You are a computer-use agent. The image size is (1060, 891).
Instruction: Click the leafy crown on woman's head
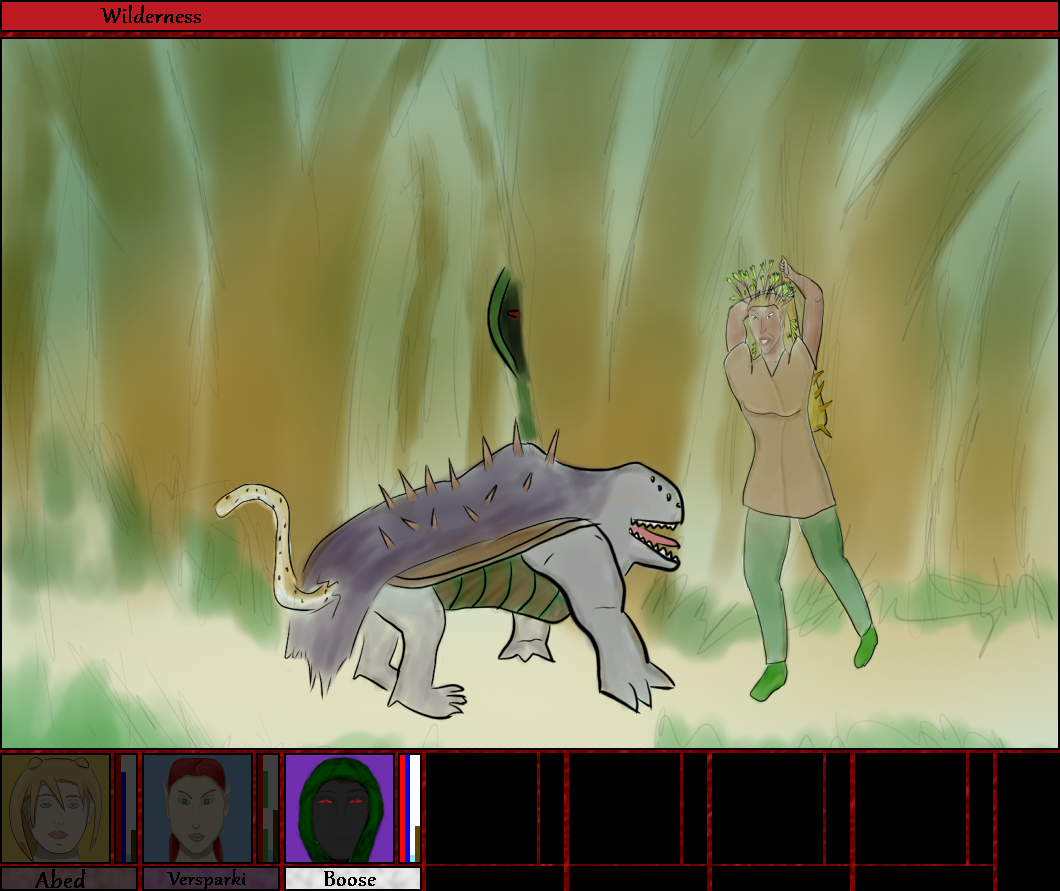click(x=760, y=280)
